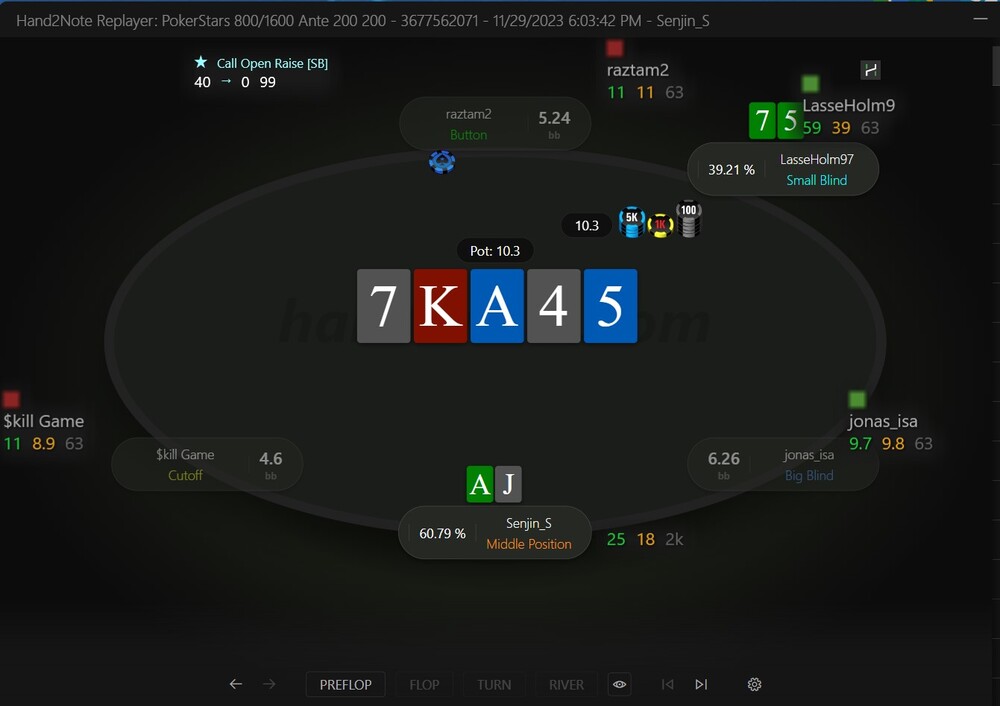1000x706 pixels.
Task: Open the RIVER street
Action: [566, 684]
